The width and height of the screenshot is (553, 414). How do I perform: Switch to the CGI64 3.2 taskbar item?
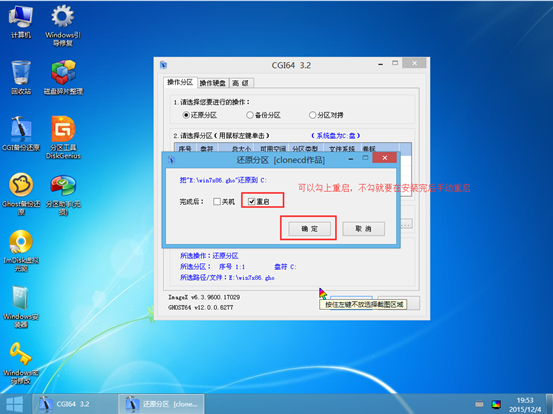coord(74,404)
